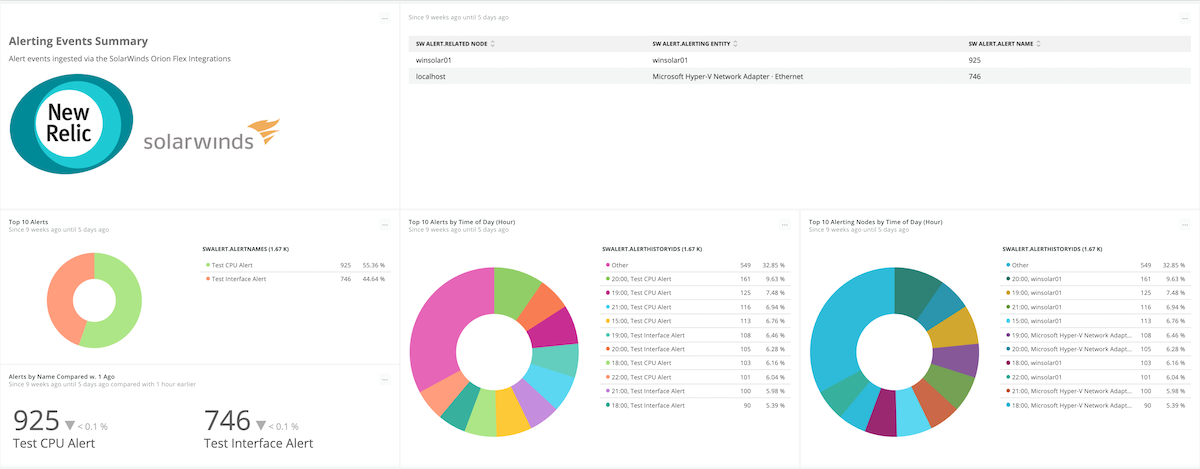Sort by SW ALERT.RELATED NODE column arrows
1200x469 pixels.
point(493,44)
